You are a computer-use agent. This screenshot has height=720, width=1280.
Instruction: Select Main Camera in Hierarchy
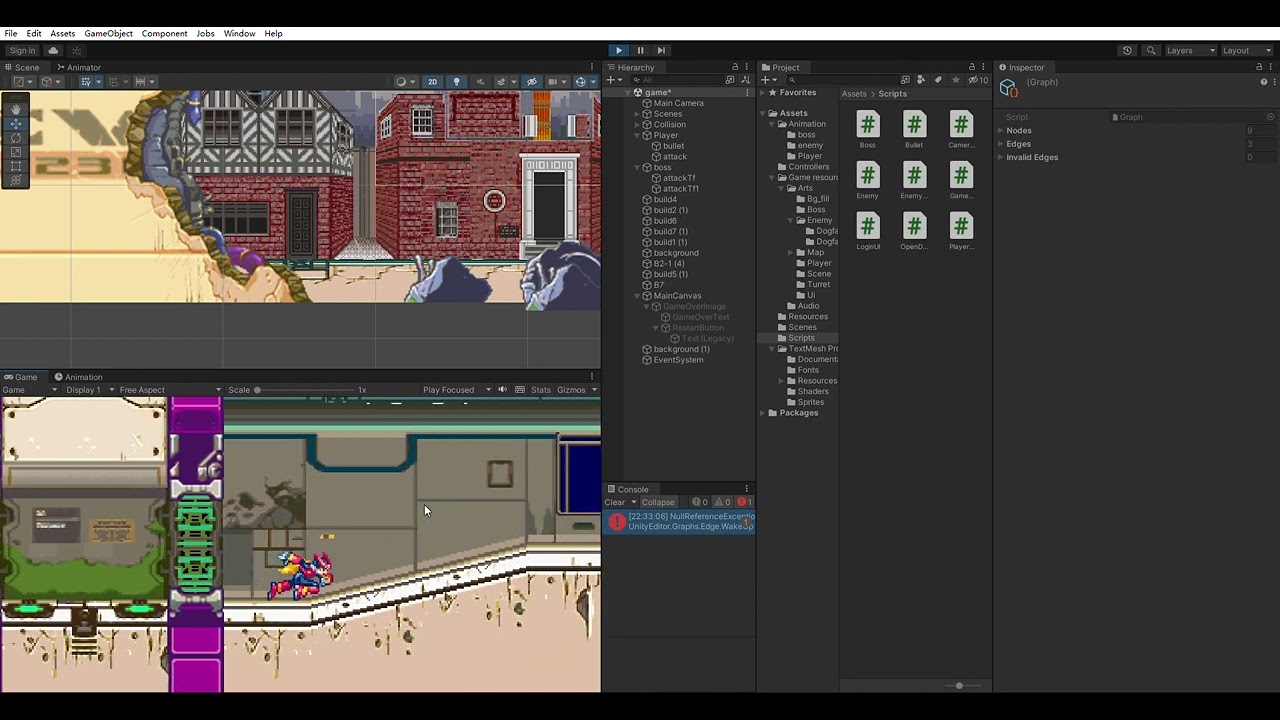[x=678, y=103]
